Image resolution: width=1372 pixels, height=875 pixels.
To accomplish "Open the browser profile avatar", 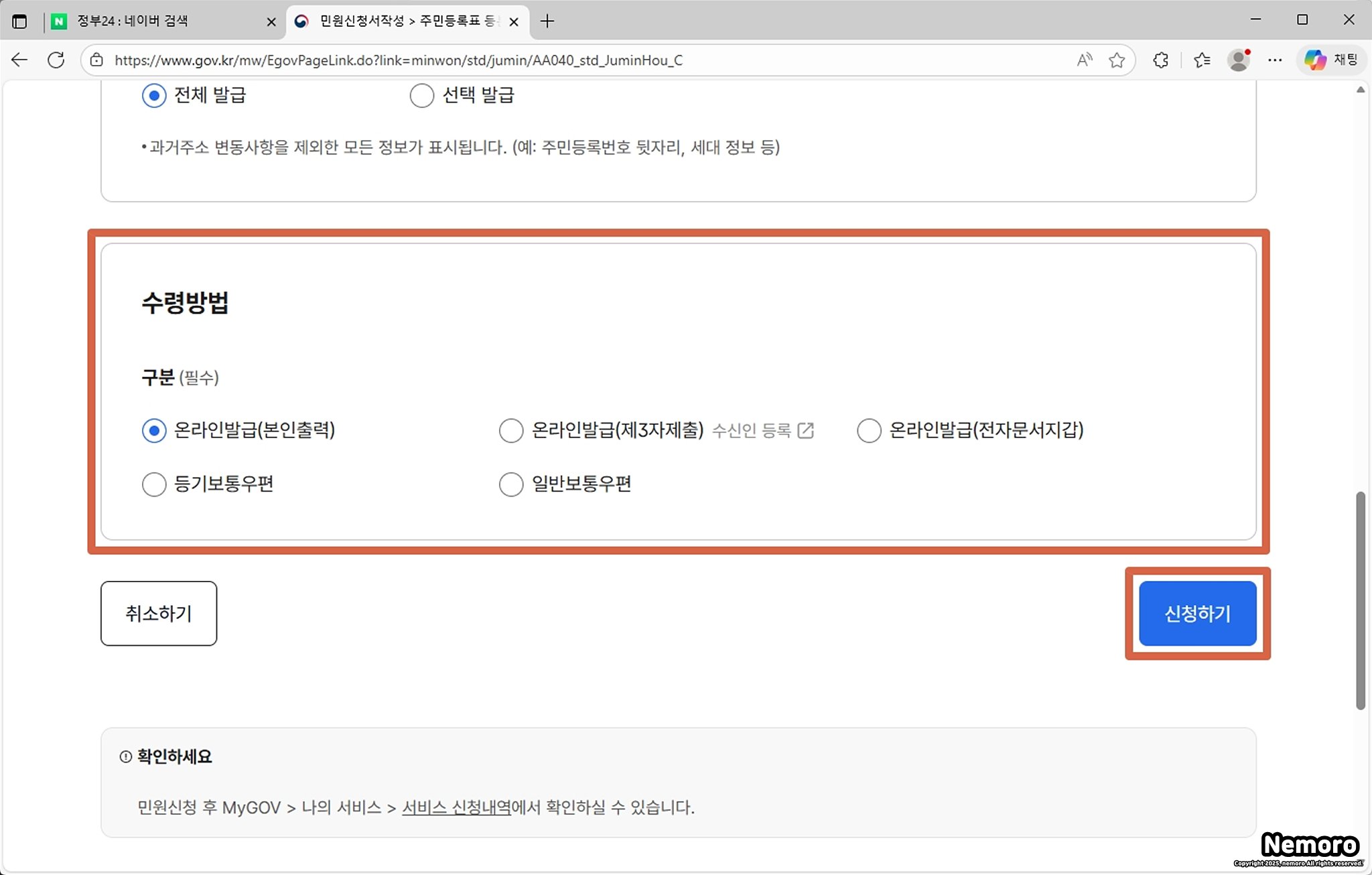I will [1239, 60].
